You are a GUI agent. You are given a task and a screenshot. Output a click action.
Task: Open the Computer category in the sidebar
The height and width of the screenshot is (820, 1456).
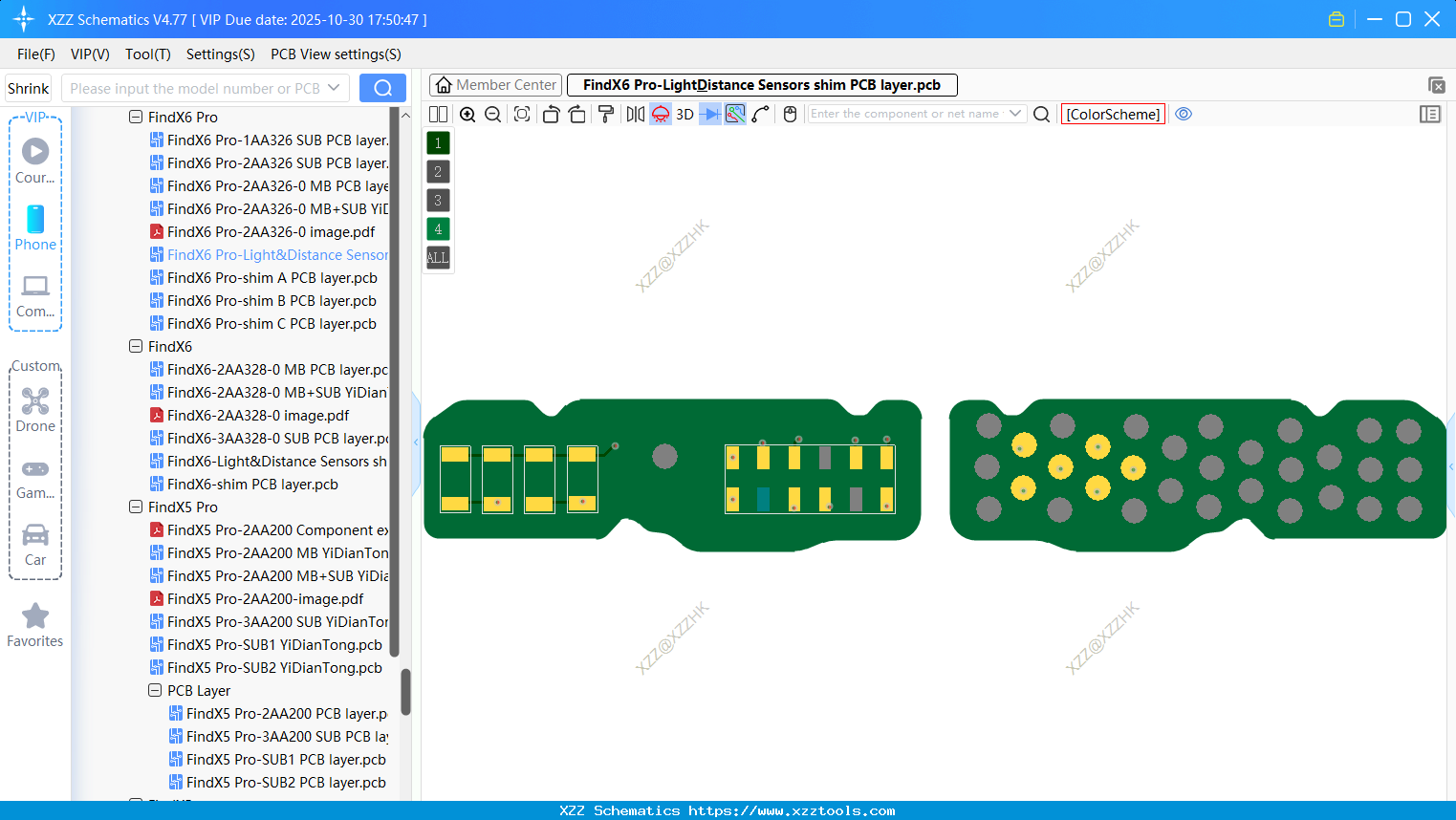coord(35,295)
